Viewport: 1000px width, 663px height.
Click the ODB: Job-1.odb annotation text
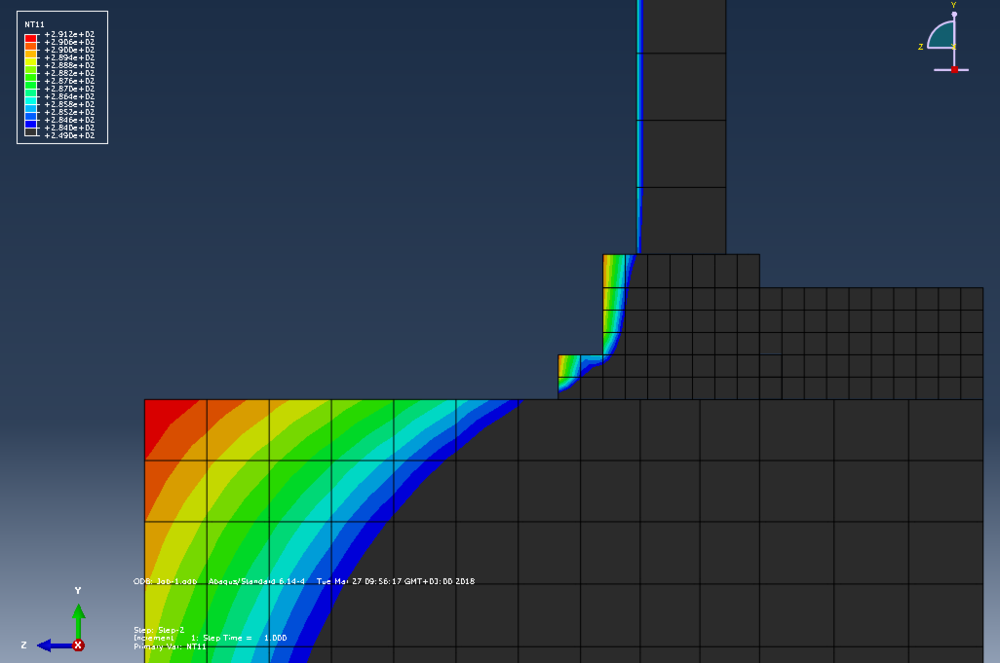tap(165, 580)
